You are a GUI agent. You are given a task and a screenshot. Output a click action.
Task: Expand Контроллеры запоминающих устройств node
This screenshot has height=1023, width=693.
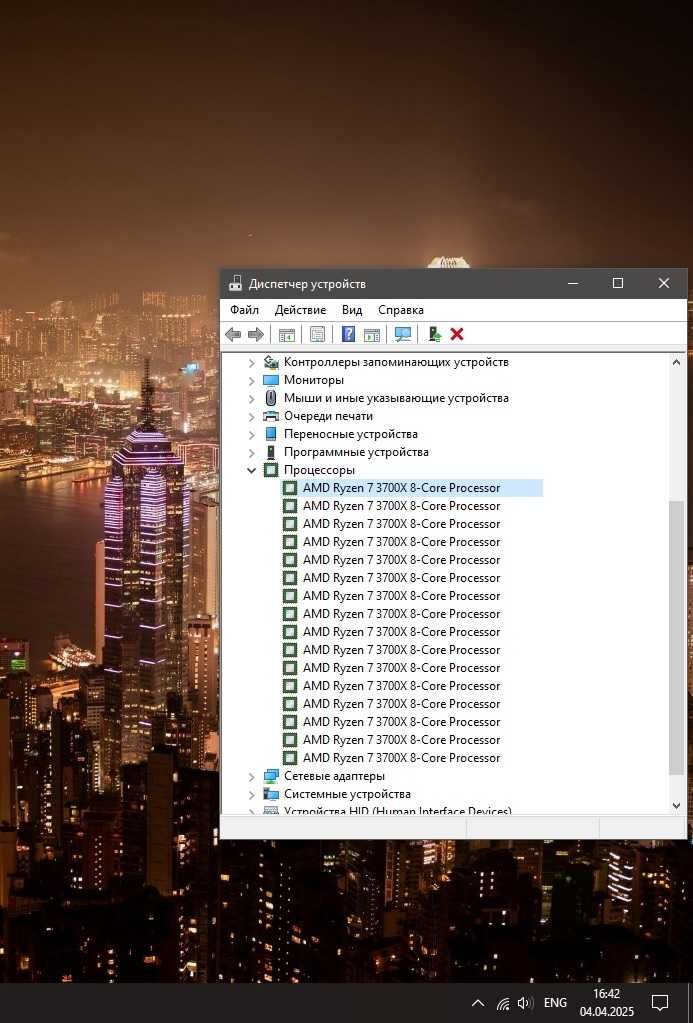tap(252, 363)
